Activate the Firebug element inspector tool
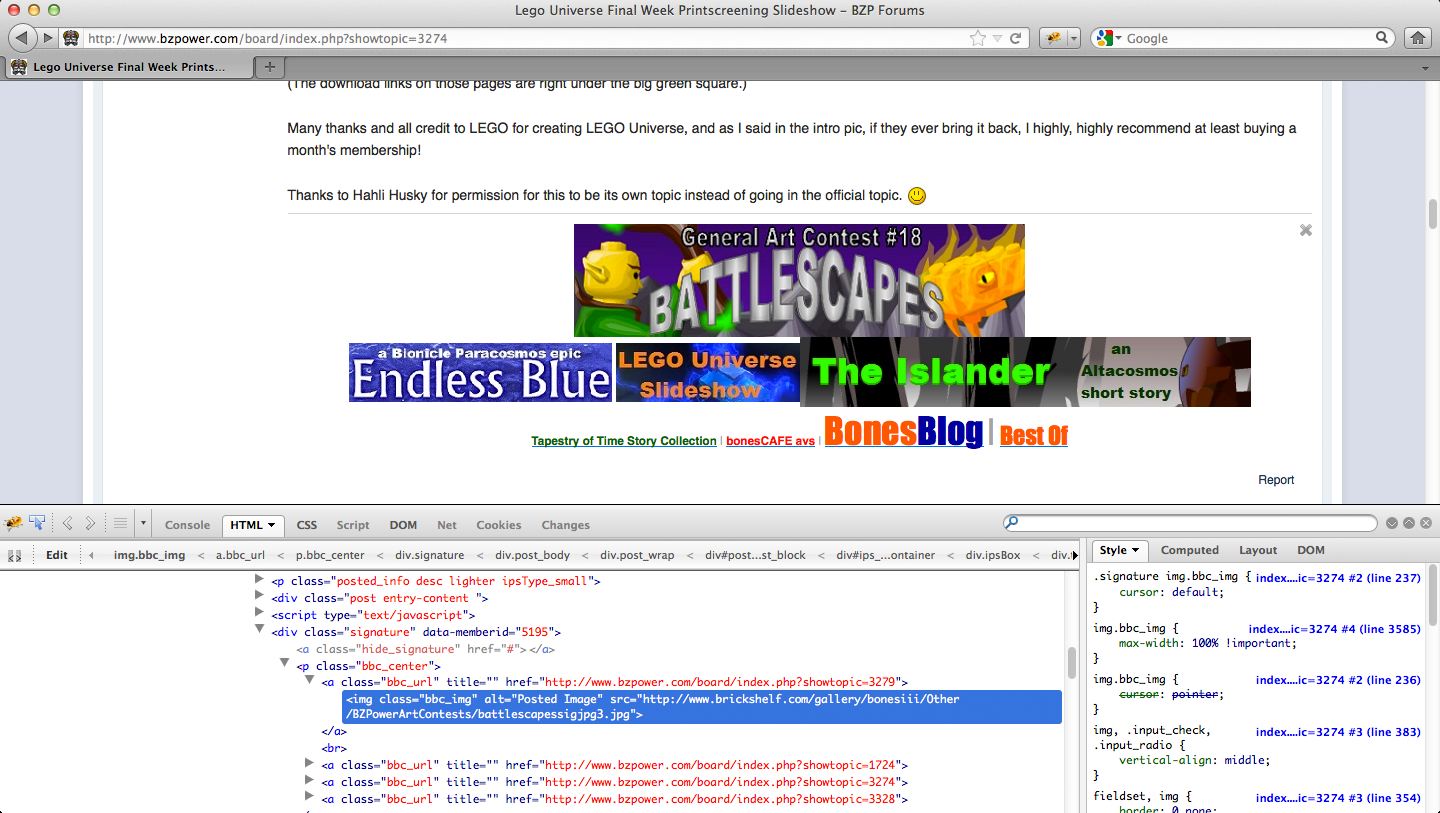Viewport: 1440px width, 813px height. [38, 523]
